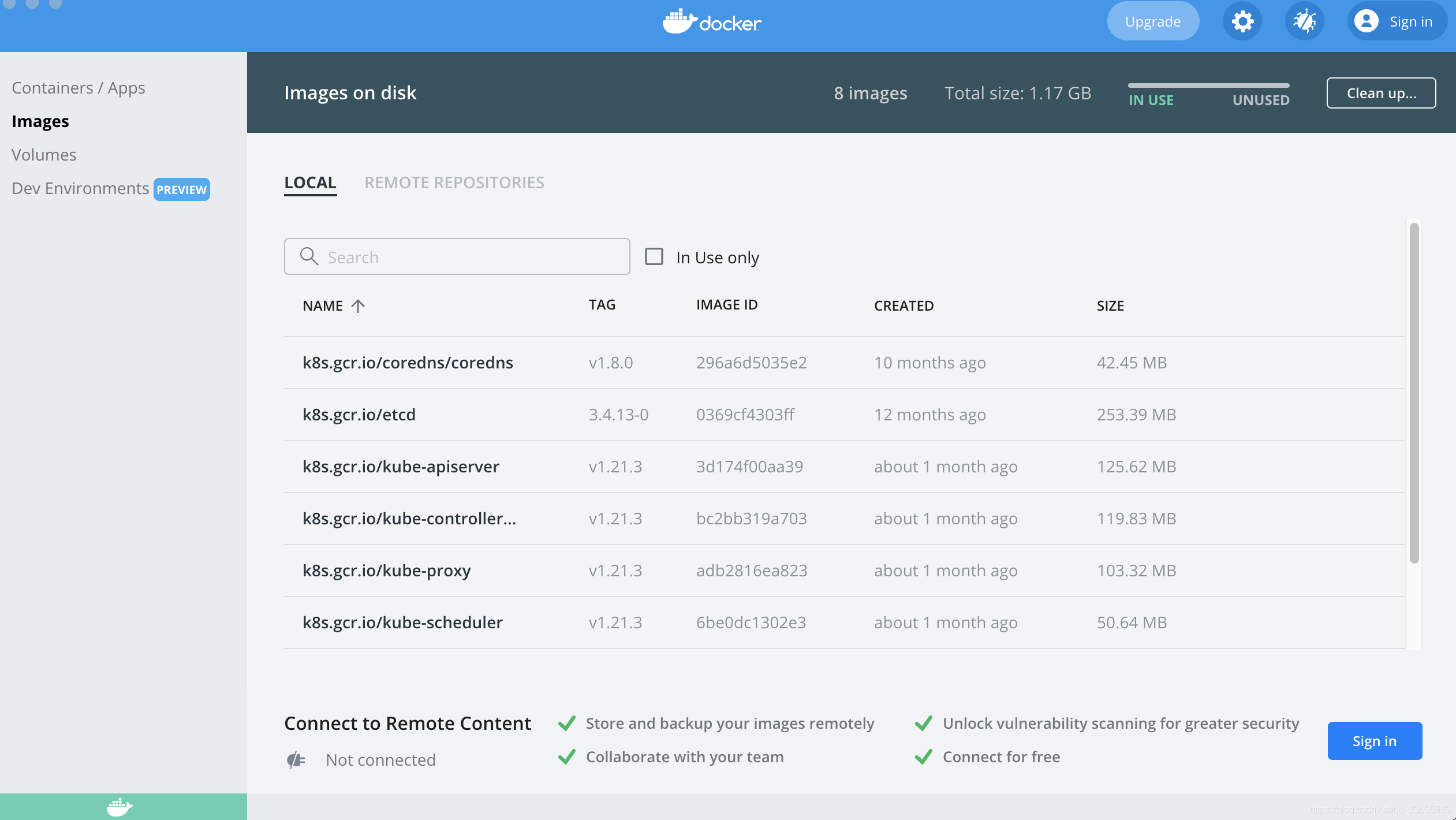
Task: Sort by the CREATED column header
Action: point(904,305)
